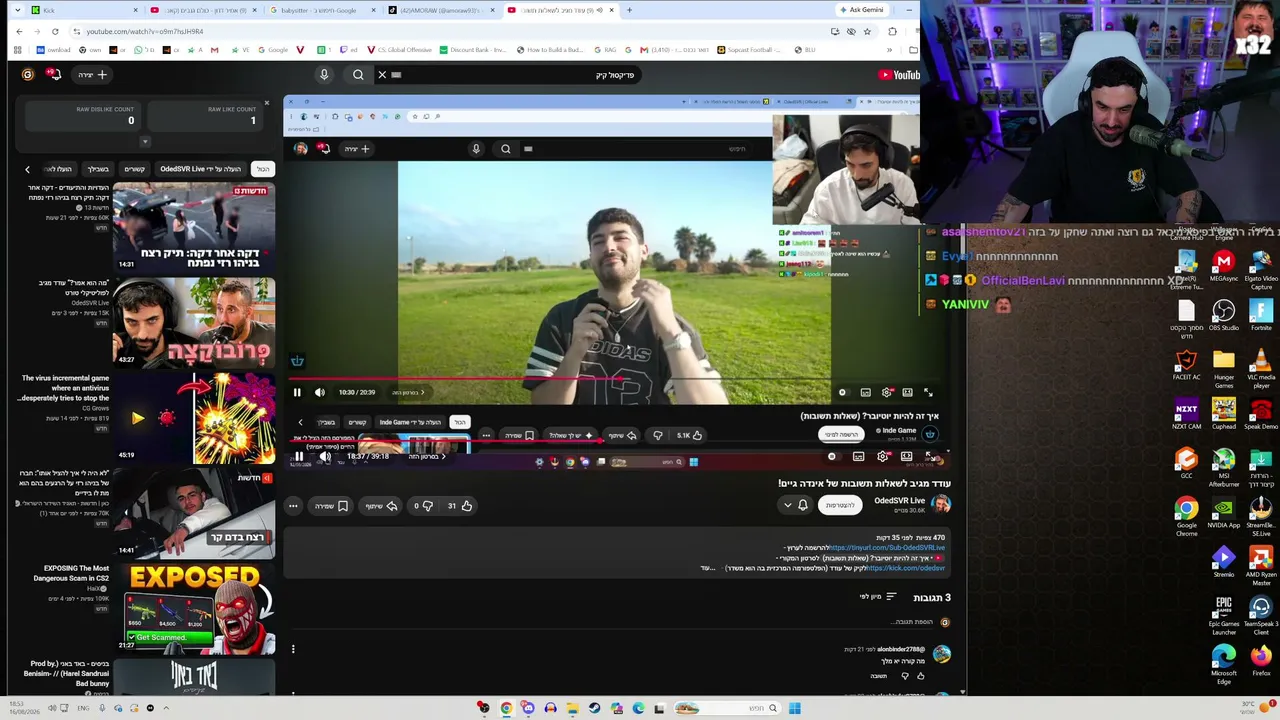Close the raw like/dislike count panel

(266, 103)
